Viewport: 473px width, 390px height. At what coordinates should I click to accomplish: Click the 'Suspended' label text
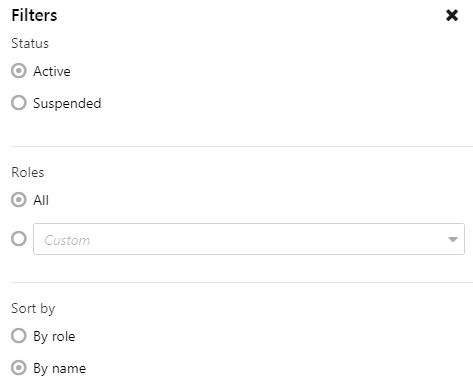pyautogui.click(x=67, y=103)
